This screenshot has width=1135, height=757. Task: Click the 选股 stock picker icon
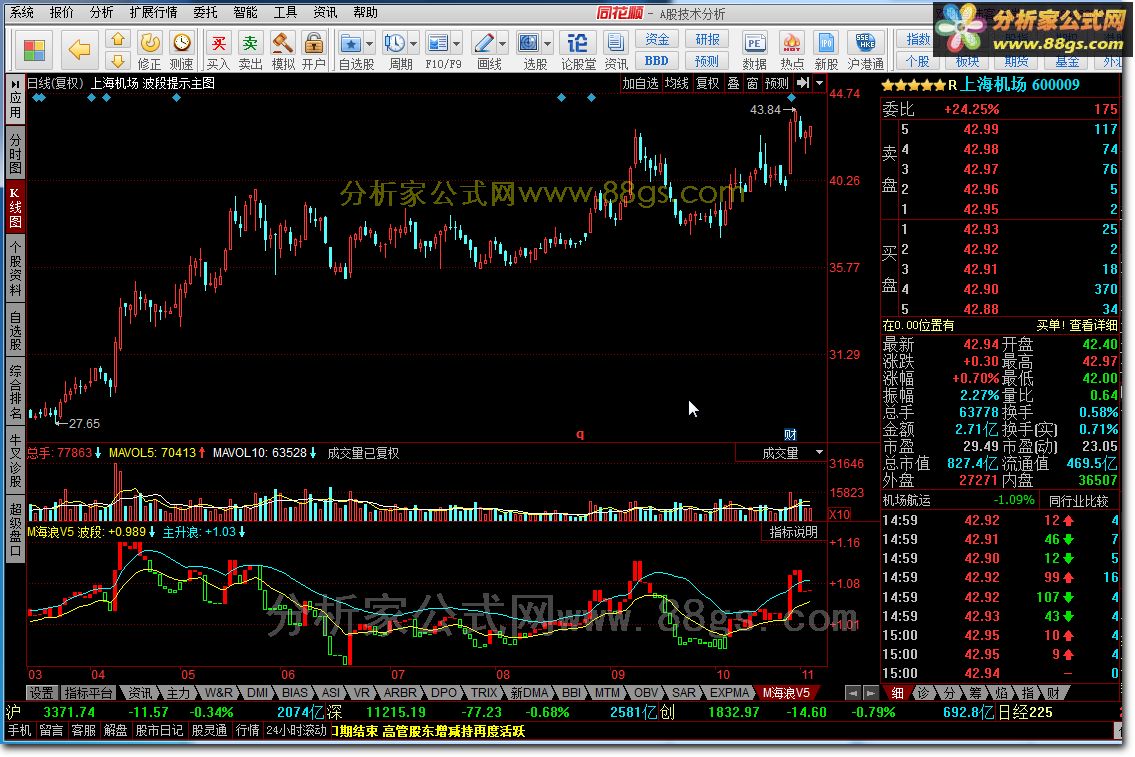[528, 43]
